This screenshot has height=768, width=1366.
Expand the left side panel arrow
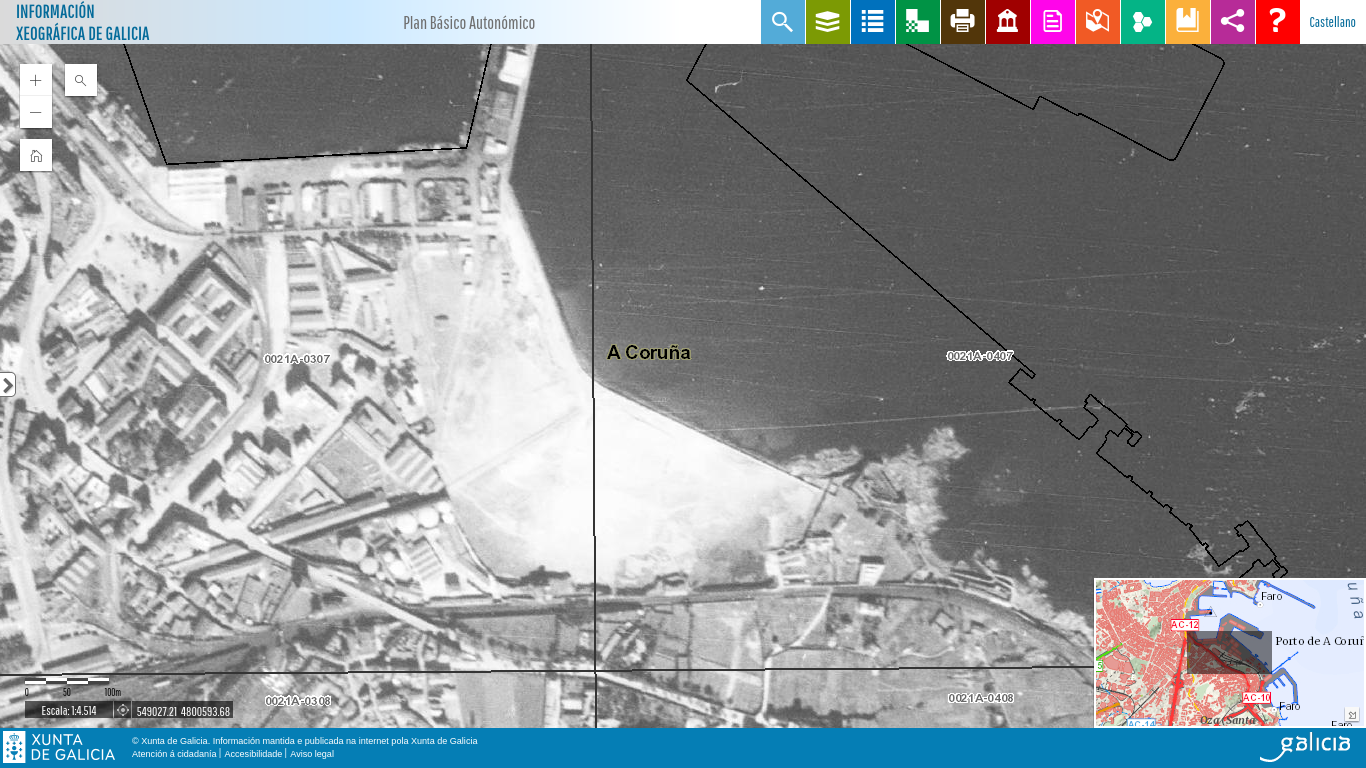pyautogui.click(x=7, y=384)
